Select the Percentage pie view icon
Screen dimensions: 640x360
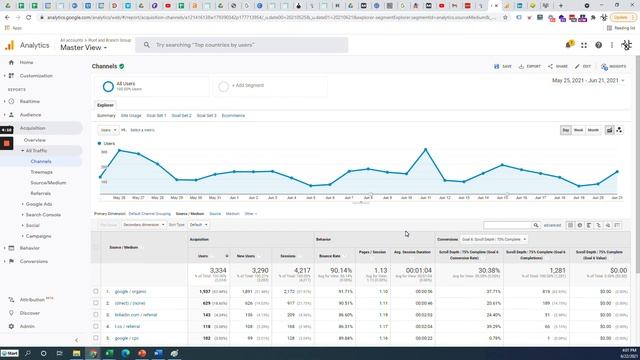pos(580,225)
